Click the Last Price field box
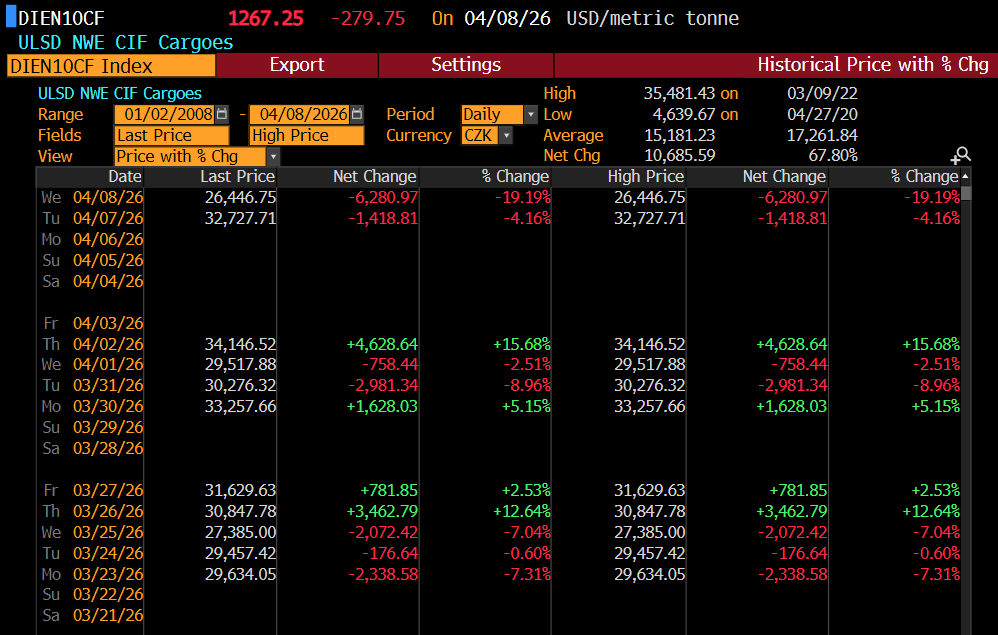The image size is (998, 635). [171, 135]
